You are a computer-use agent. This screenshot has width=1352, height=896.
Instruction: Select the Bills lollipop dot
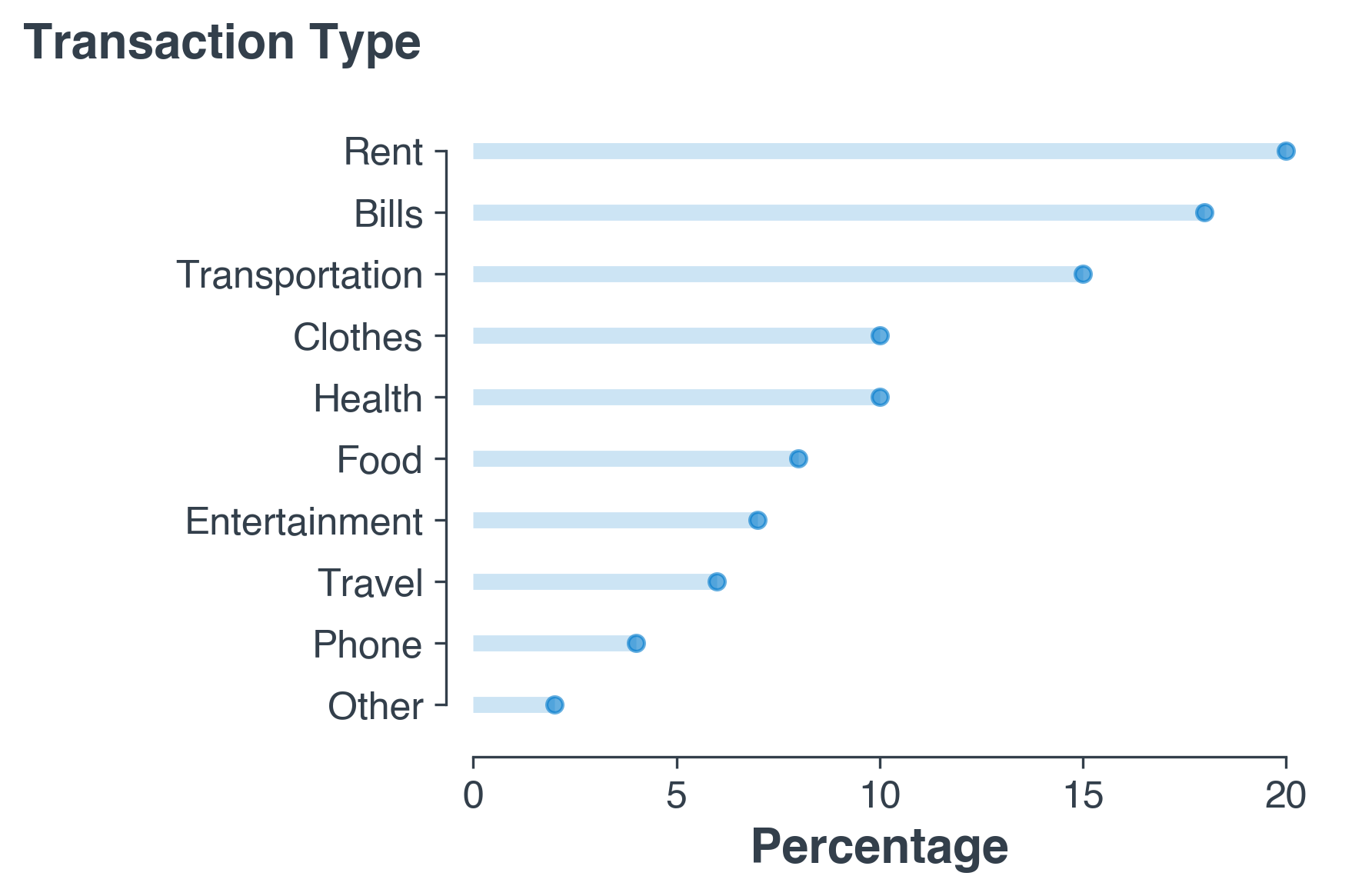tap(1204, 212)
